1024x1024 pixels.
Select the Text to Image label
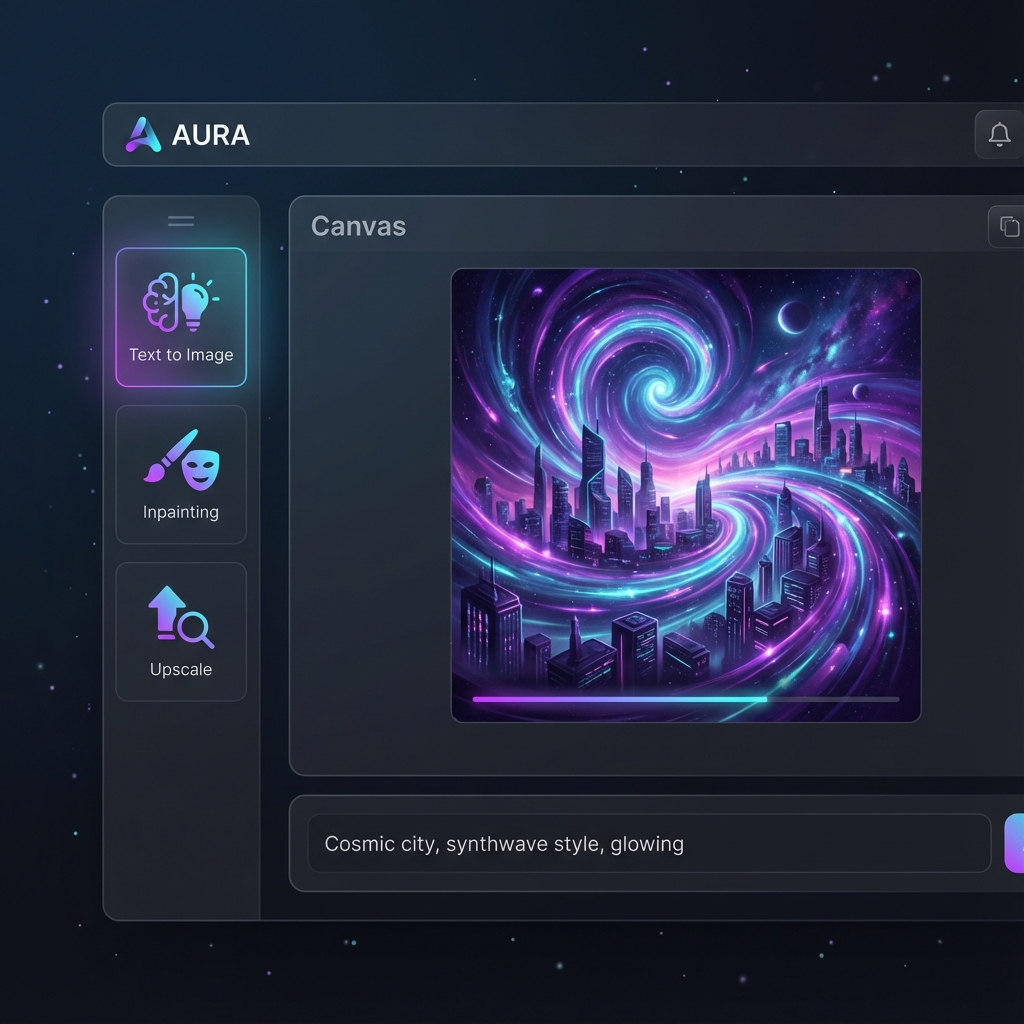click(181, 355)
